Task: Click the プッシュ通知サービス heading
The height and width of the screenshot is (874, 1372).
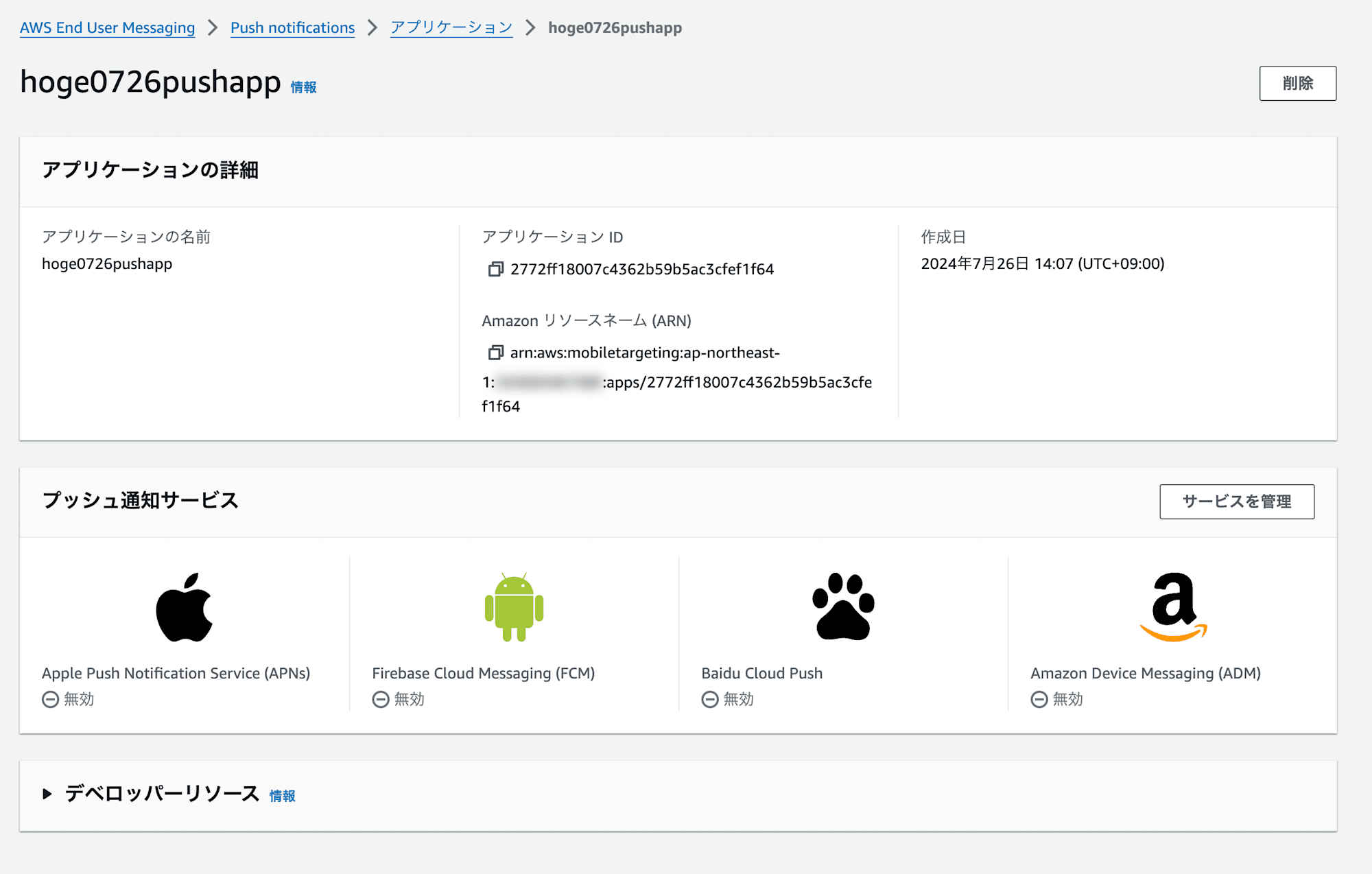Action: click(x=140, y=500)
